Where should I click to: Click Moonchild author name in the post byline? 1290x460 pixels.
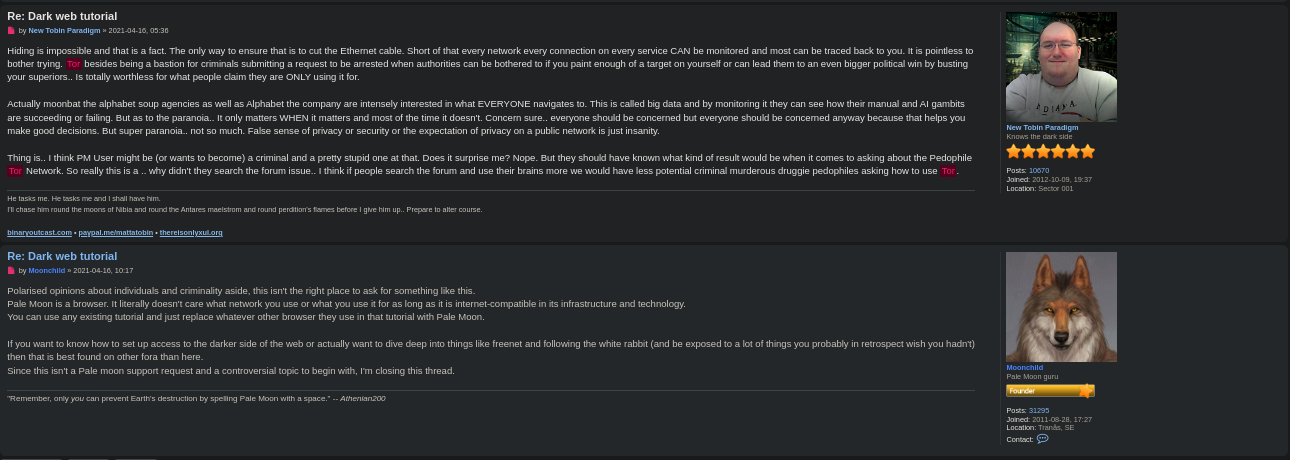pos(47,271)
